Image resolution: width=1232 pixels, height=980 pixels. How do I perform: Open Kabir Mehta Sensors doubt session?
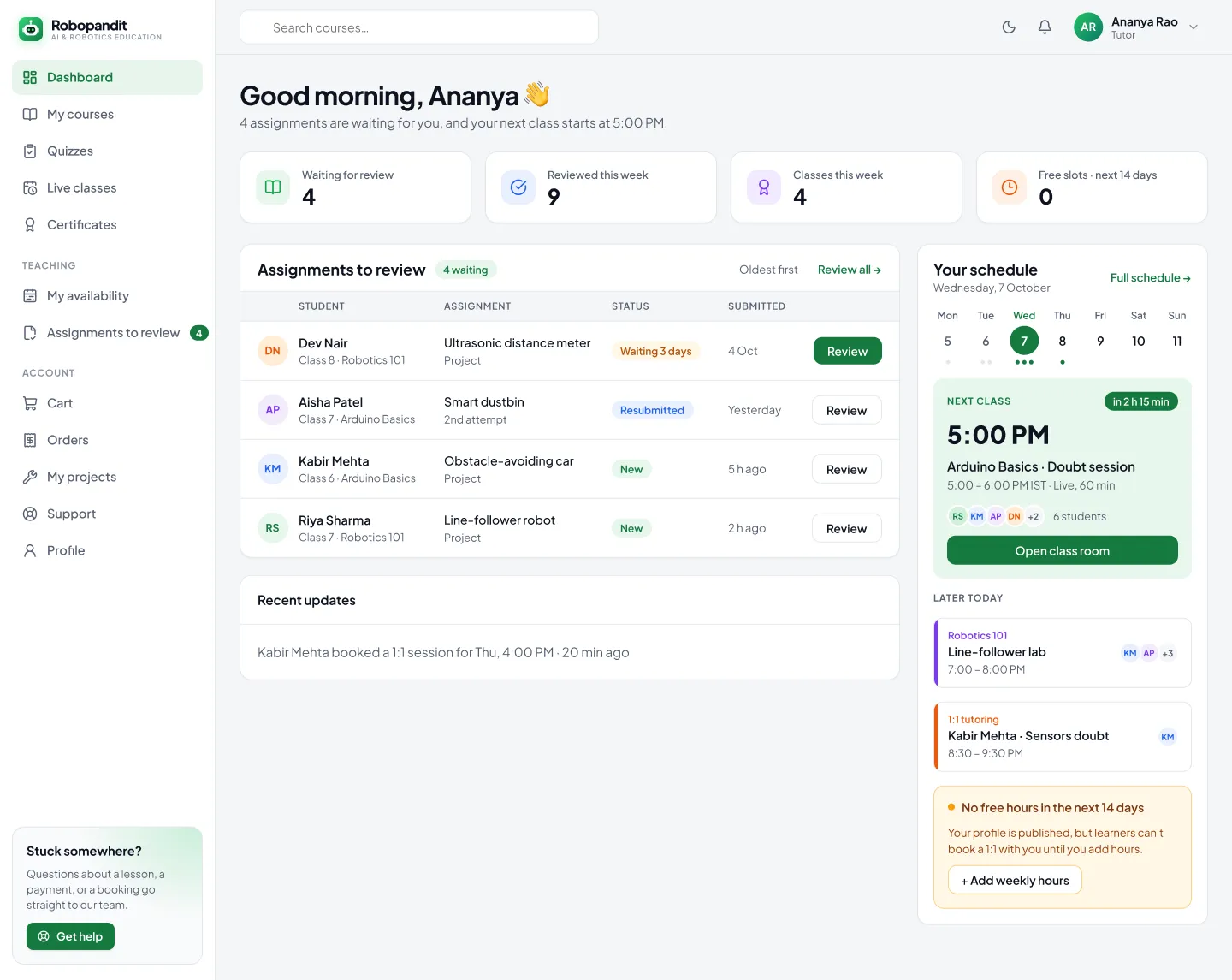pyautogui.click(x=1063, y=736)
